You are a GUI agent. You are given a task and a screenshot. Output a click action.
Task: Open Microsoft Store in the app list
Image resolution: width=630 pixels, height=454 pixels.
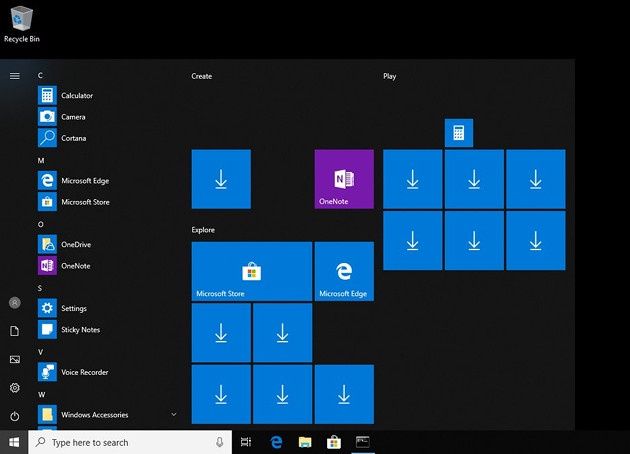[x=74, y=202]
